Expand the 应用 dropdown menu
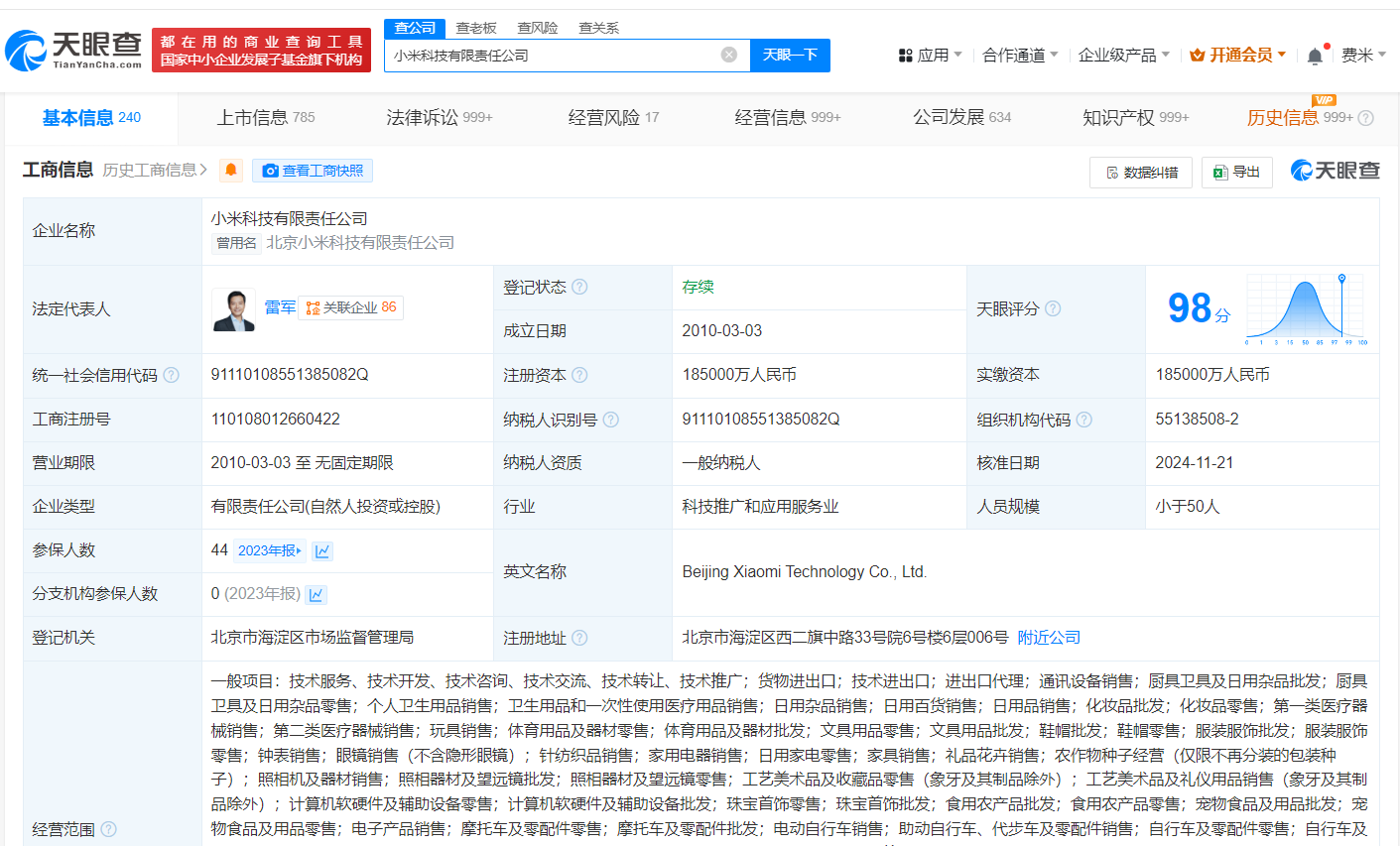 pyautogui.click(x=930, y=56)
